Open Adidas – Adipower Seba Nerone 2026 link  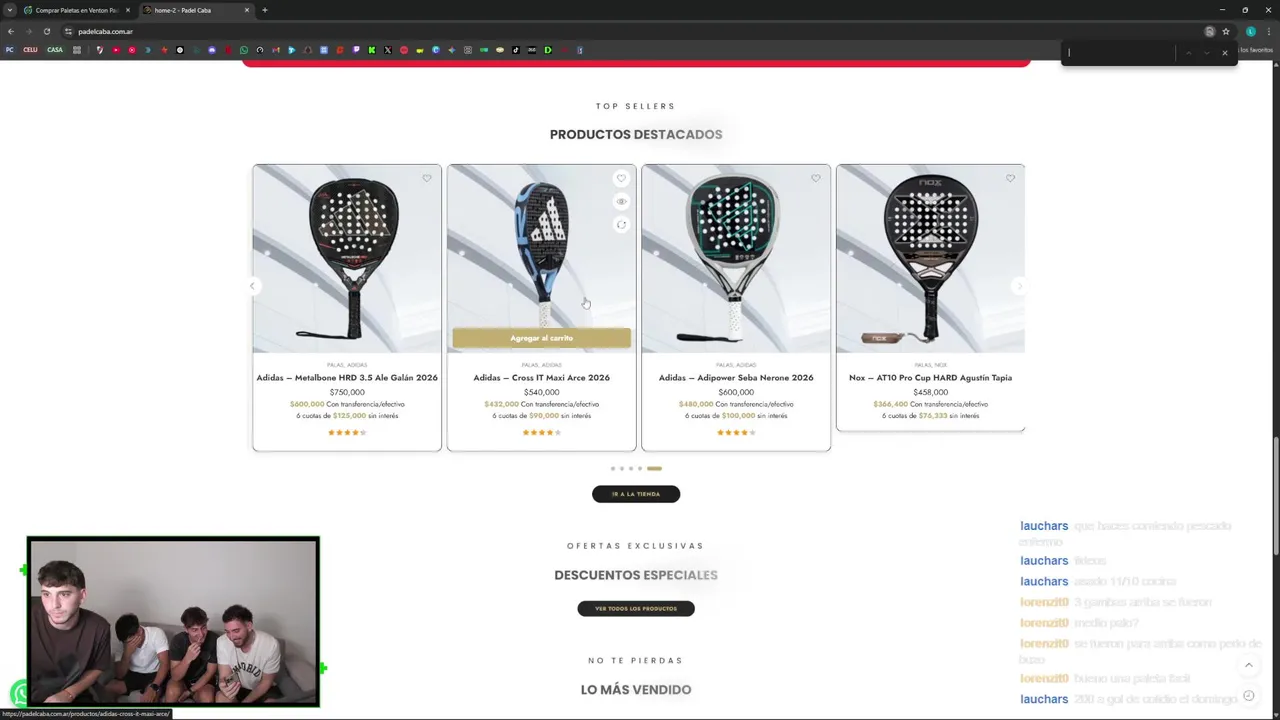point(736,378)
